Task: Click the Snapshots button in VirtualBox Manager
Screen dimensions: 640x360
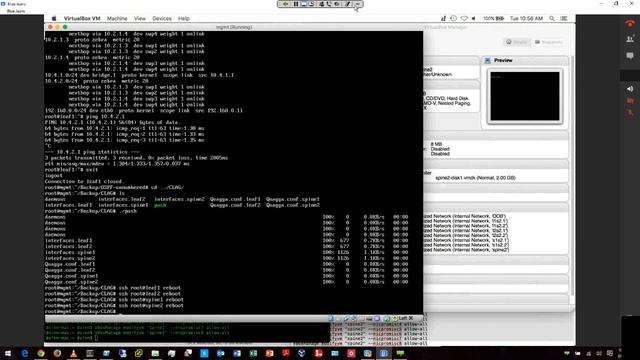Action: [549, 42]
